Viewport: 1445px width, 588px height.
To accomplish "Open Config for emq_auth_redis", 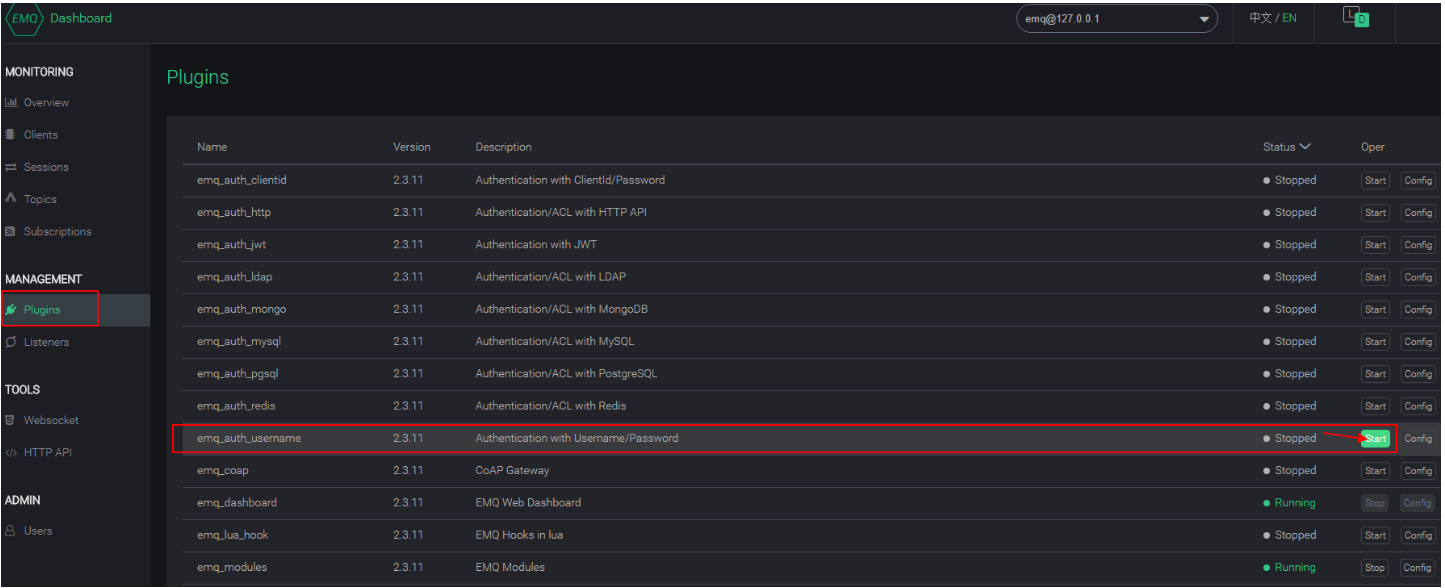I will (1418, 406).
